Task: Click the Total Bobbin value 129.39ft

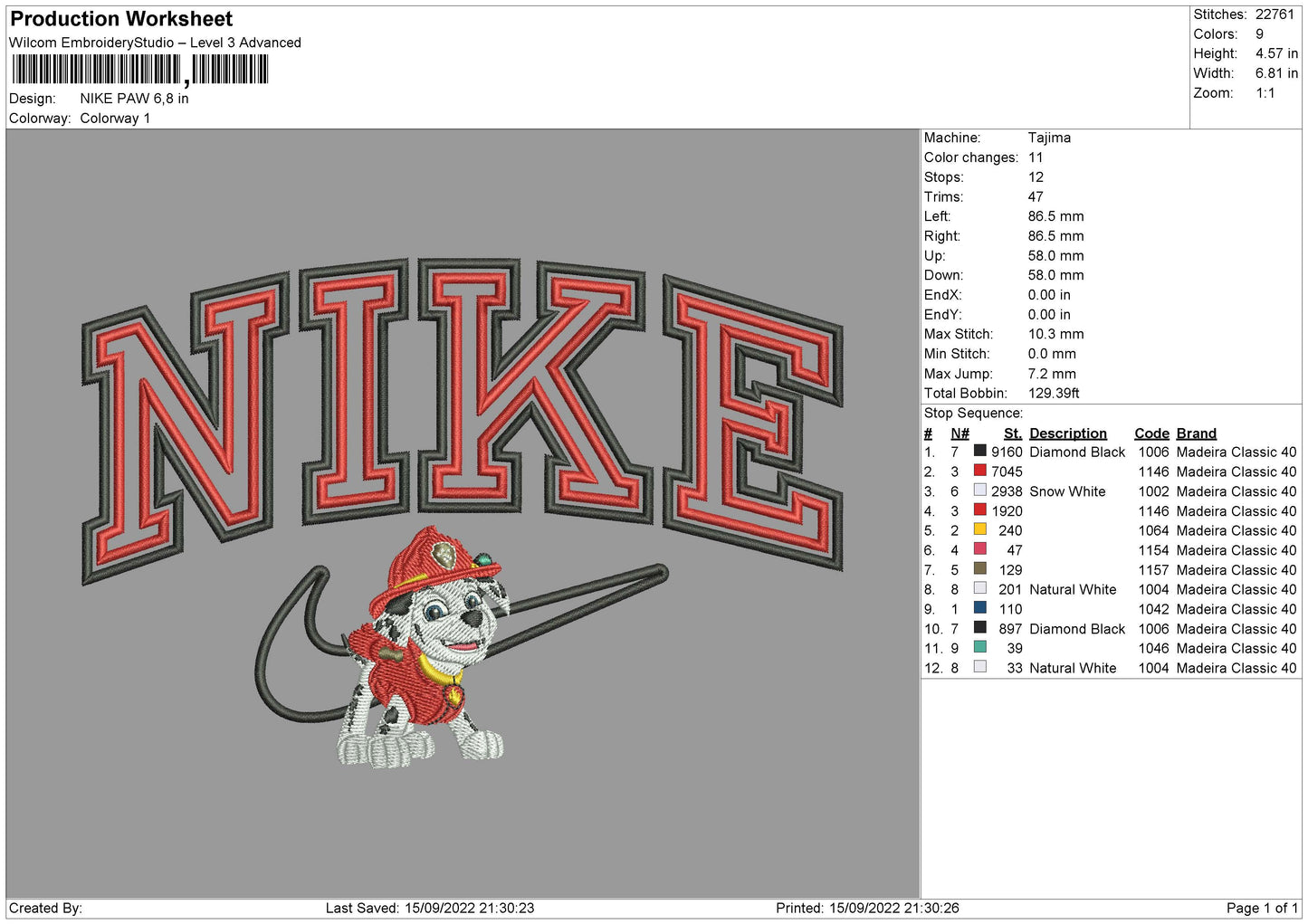Action: (1054, 394)
